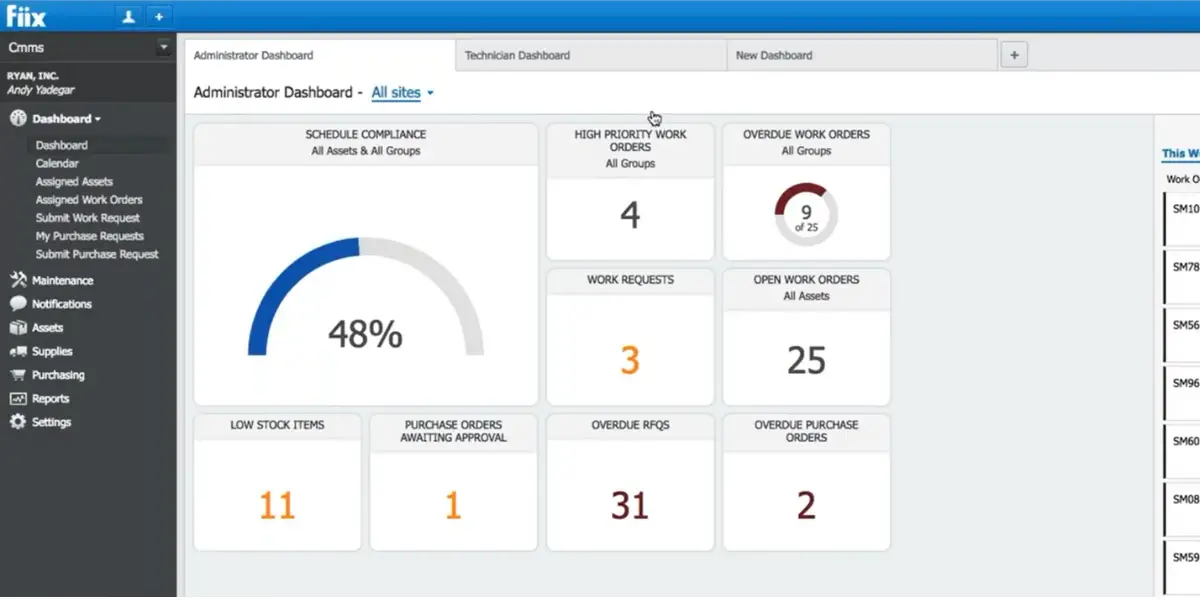This screenshot has width=1200, height=600.
Task: Switch to Administrator Dashboard tab
Action: click(x=318, y=56)
